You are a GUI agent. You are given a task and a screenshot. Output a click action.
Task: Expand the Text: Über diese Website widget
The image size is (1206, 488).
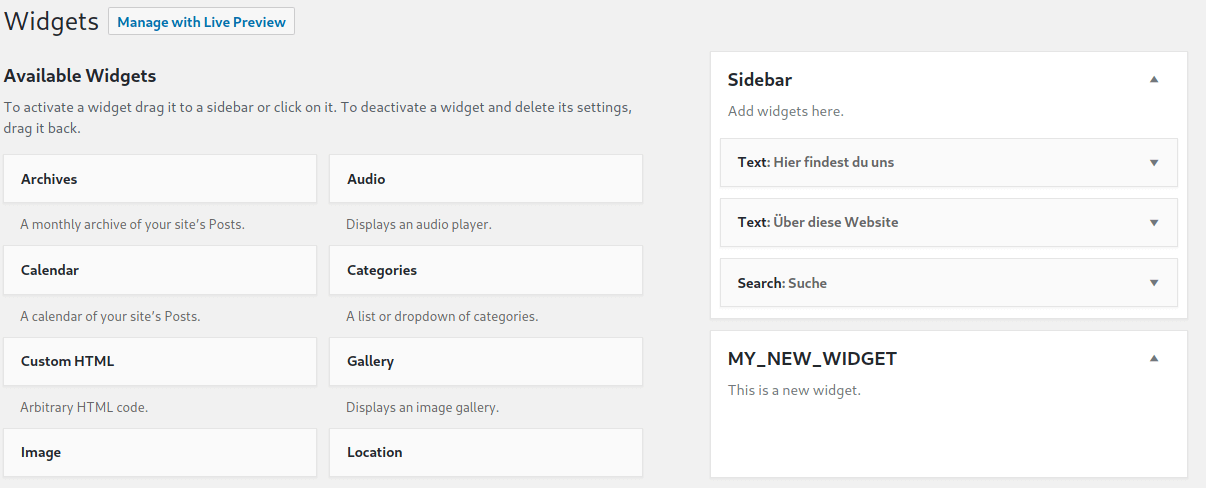point(1154,222)
